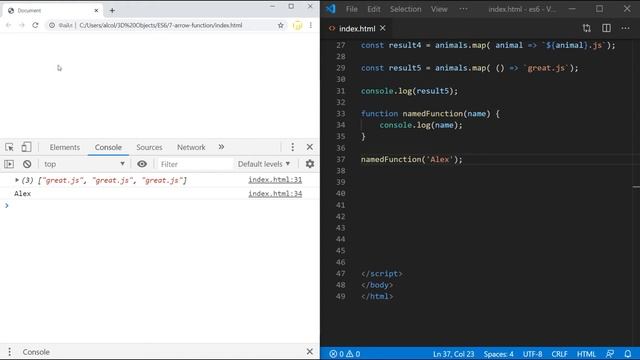The height and width of the screenshot is (360, 640).
Task: Bookmark this page with the star icon
Action: [280, 25]
